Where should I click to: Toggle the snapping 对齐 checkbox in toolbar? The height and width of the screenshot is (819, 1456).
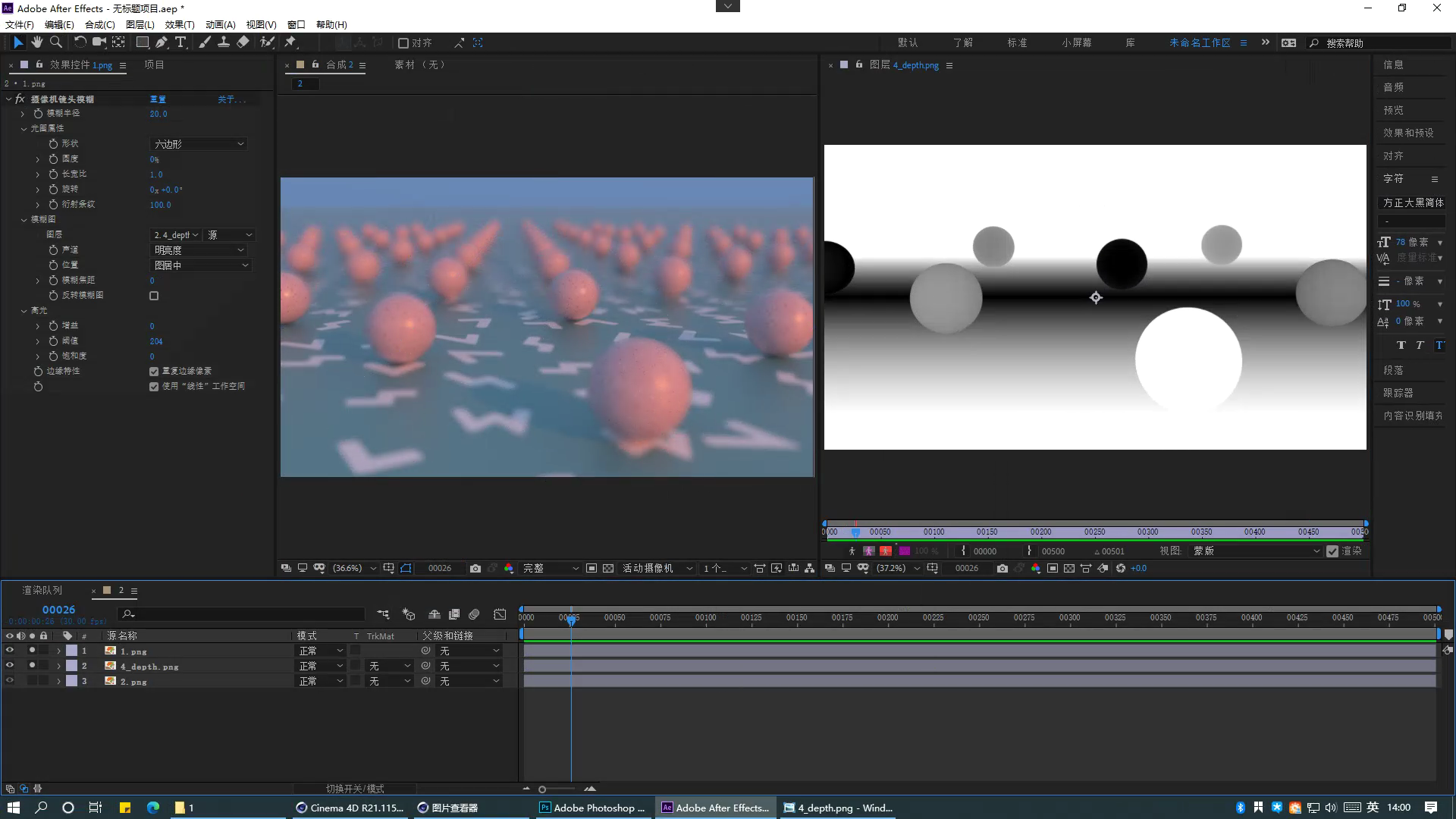click(403, 43)
